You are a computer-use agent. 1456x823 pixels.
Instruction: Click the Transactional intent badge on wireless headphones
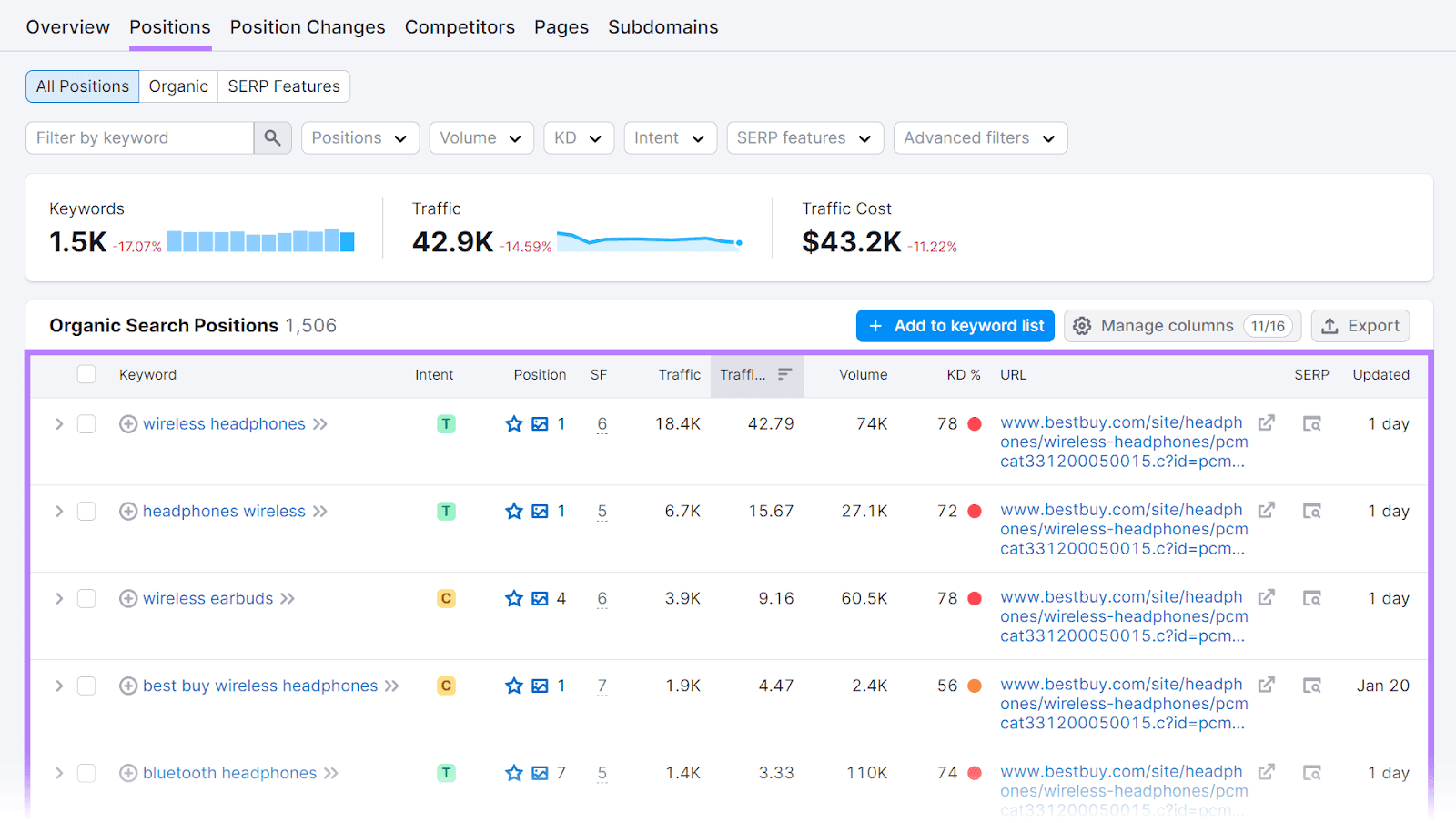pyautogui.click(x=446, y=423)
